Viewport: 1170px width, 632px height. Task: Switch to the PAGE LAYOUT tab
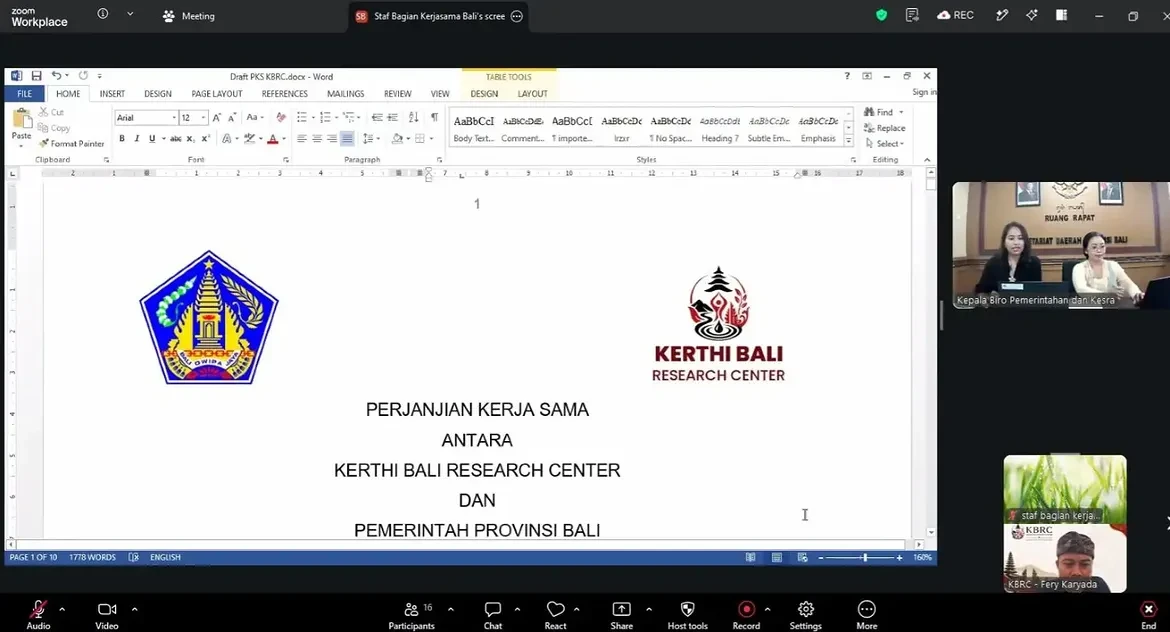pyautogui.click(x=216, y=94)
